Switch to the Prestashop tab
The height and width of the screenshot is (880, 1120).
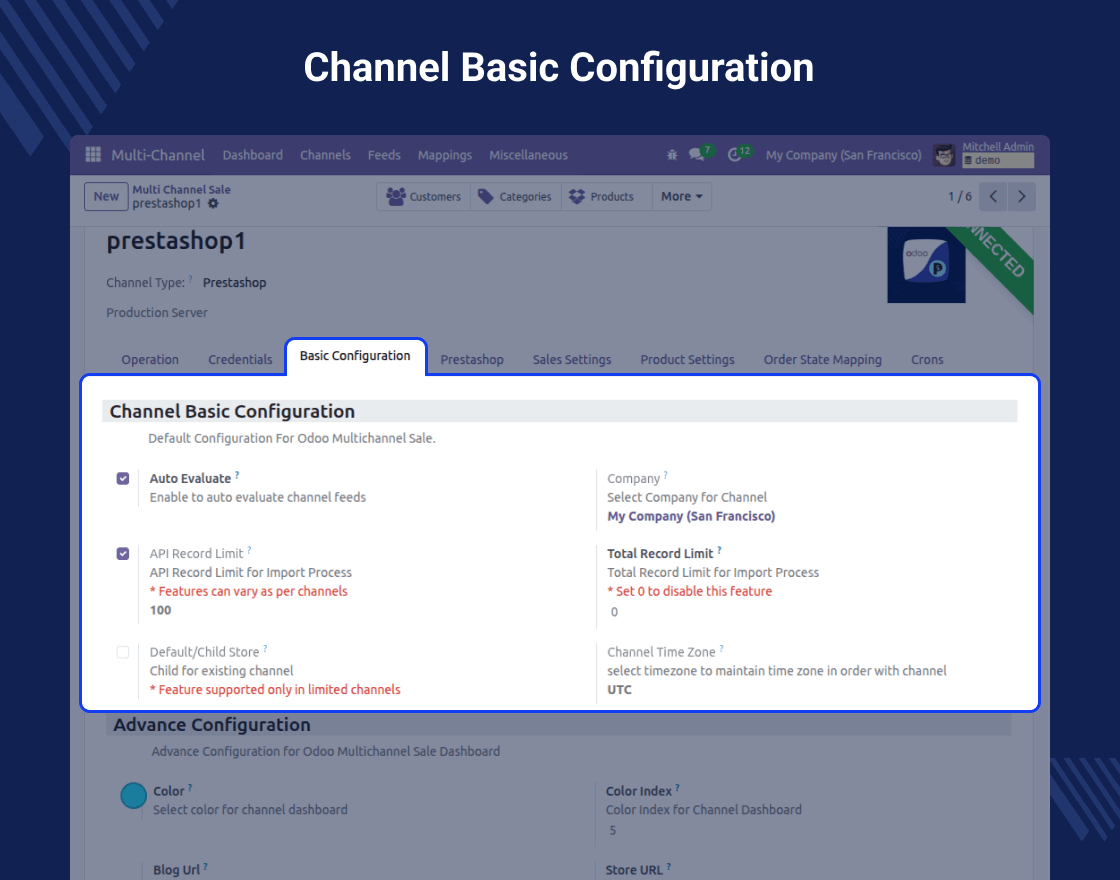click(x=472, y=359)
